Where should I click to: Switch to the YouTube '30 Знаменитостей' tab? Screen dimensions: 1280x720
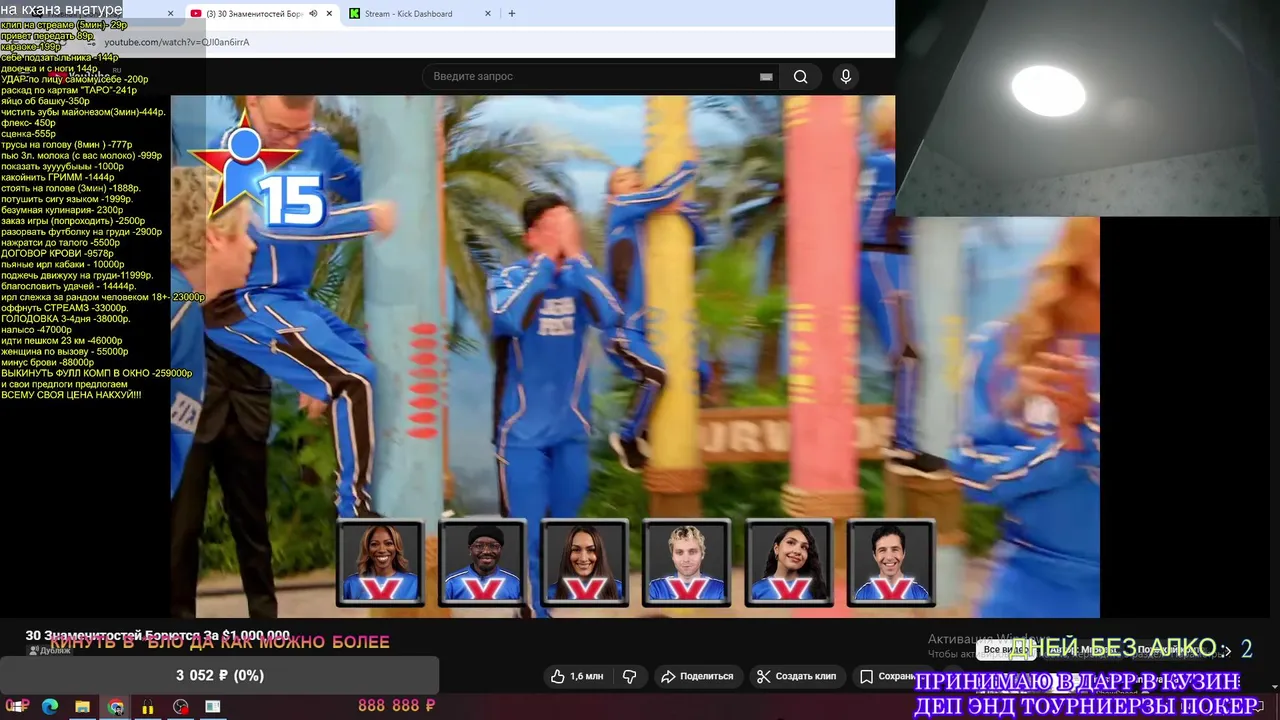254,14
